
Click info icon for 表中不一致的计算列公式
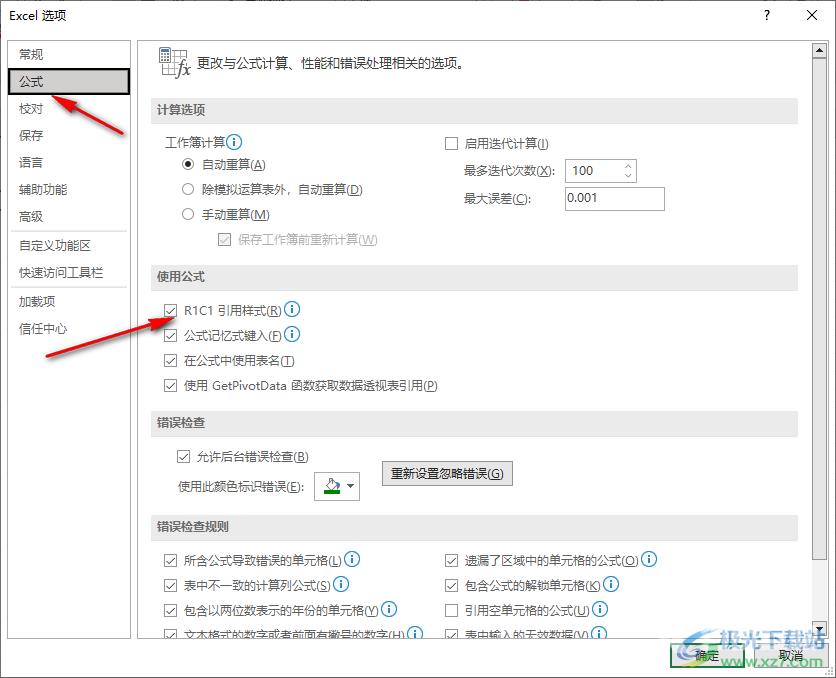(341, 584)
